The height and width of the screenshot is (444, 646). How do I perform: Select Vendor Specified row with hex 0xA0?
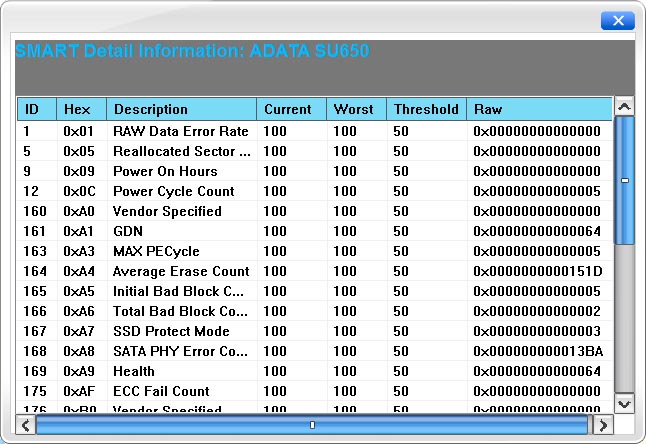click(315, 211)
